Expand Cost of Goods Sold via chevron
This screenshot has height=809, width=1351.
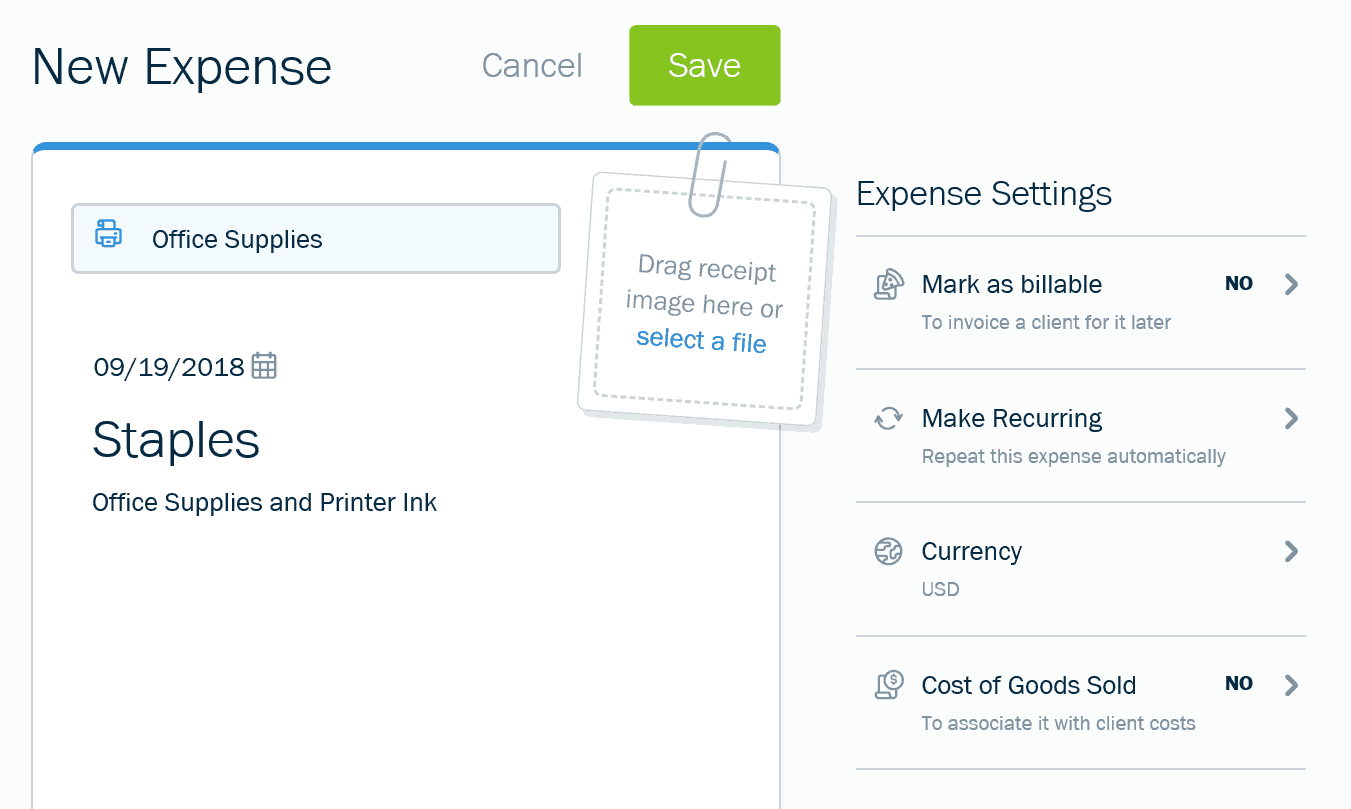pos(1291,685)
